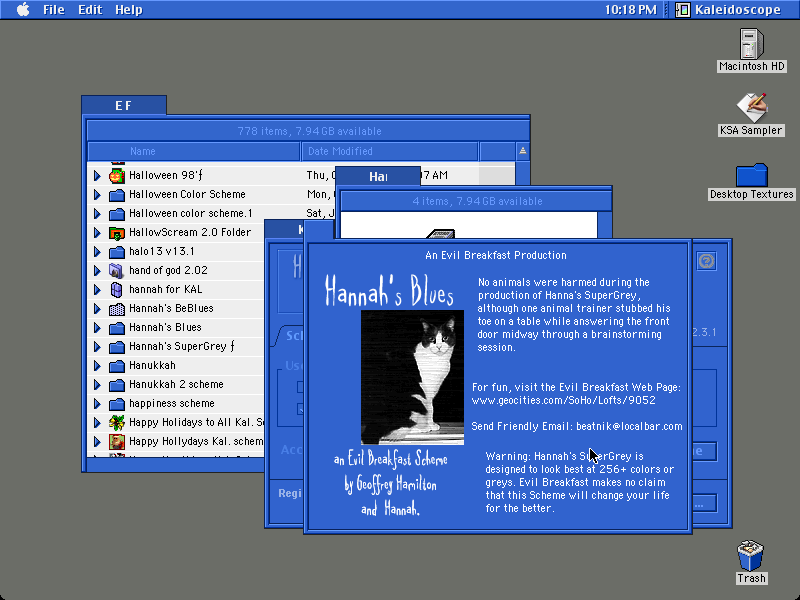
Task: Expand Happy Hollydays Kal. scheme triangle
Action: tap(97, 442)
